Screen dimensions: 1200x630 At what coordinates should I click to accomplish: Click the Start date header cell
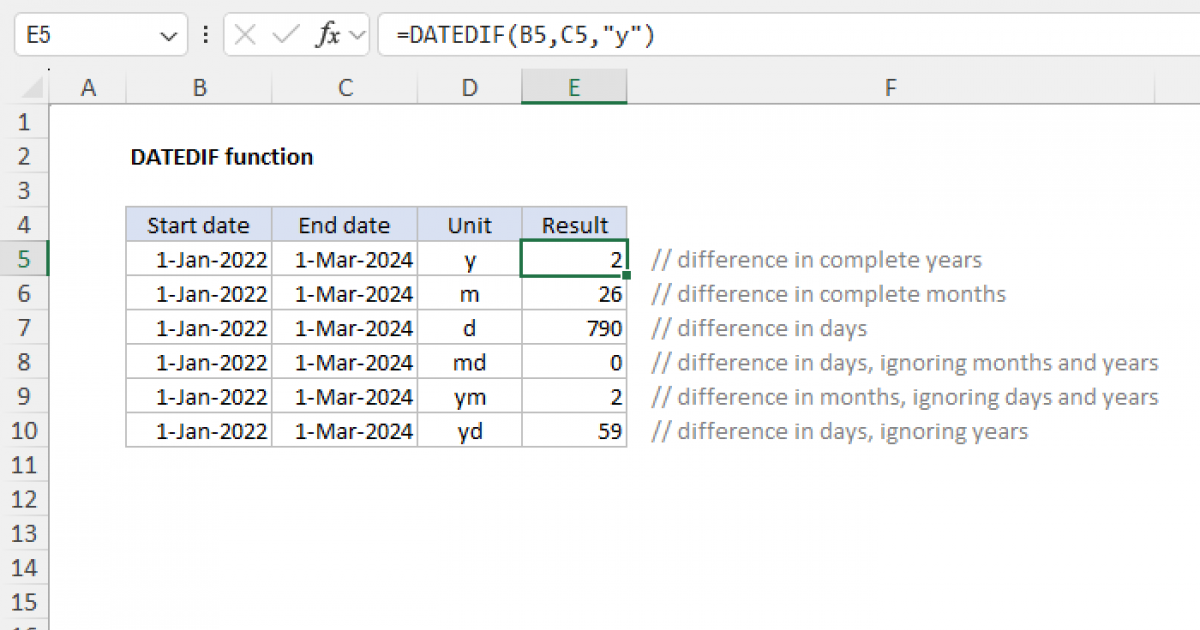(x=197, y=225)
